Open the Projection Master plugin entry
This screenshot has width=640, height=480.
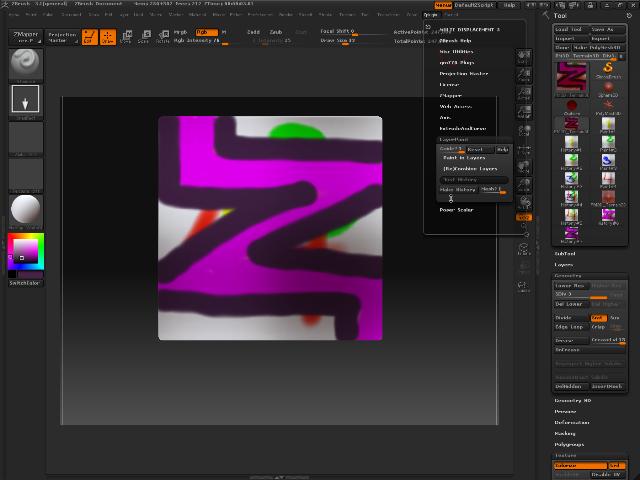coord(464,73)
